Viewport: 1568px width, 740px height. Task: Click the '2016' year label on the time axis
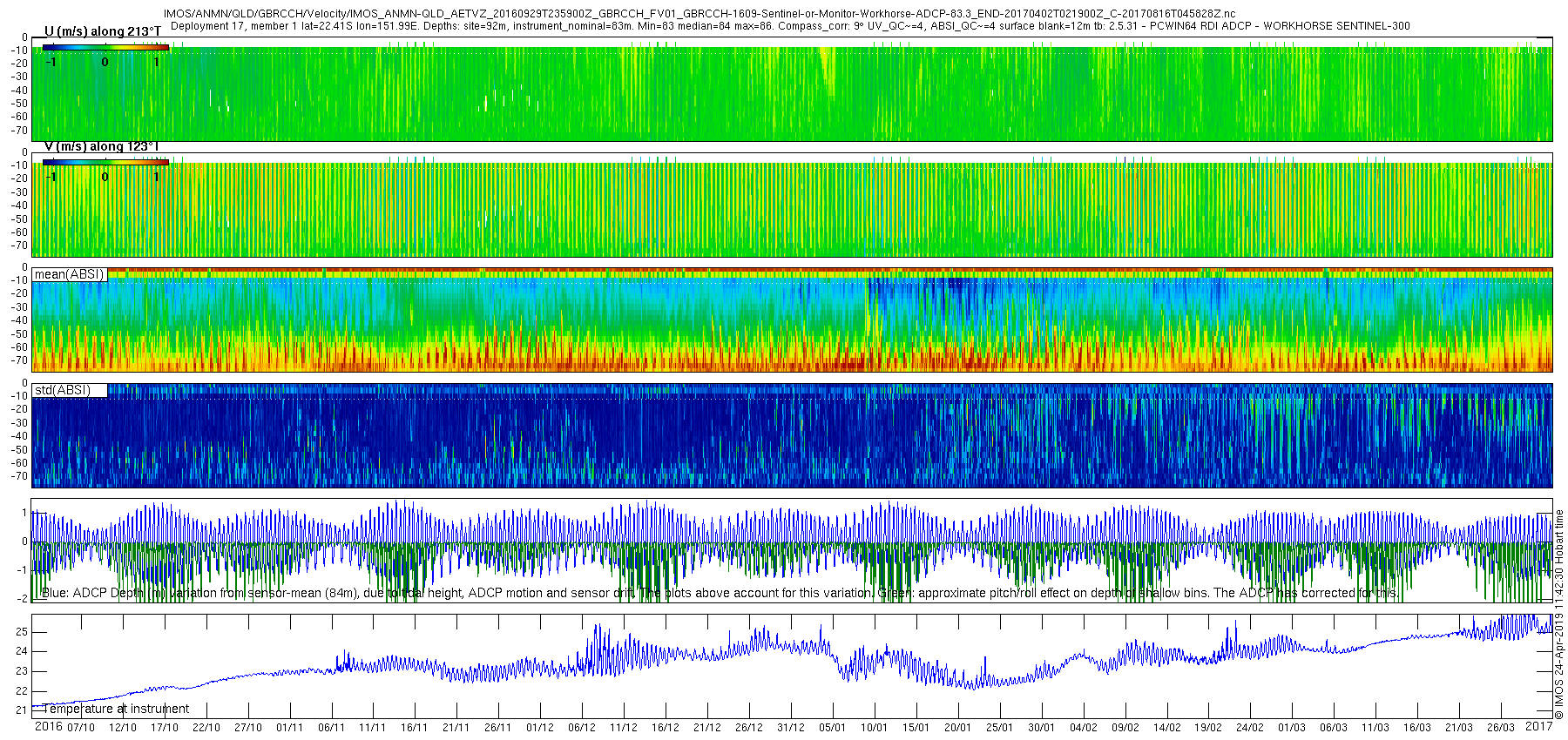(48, 727)
